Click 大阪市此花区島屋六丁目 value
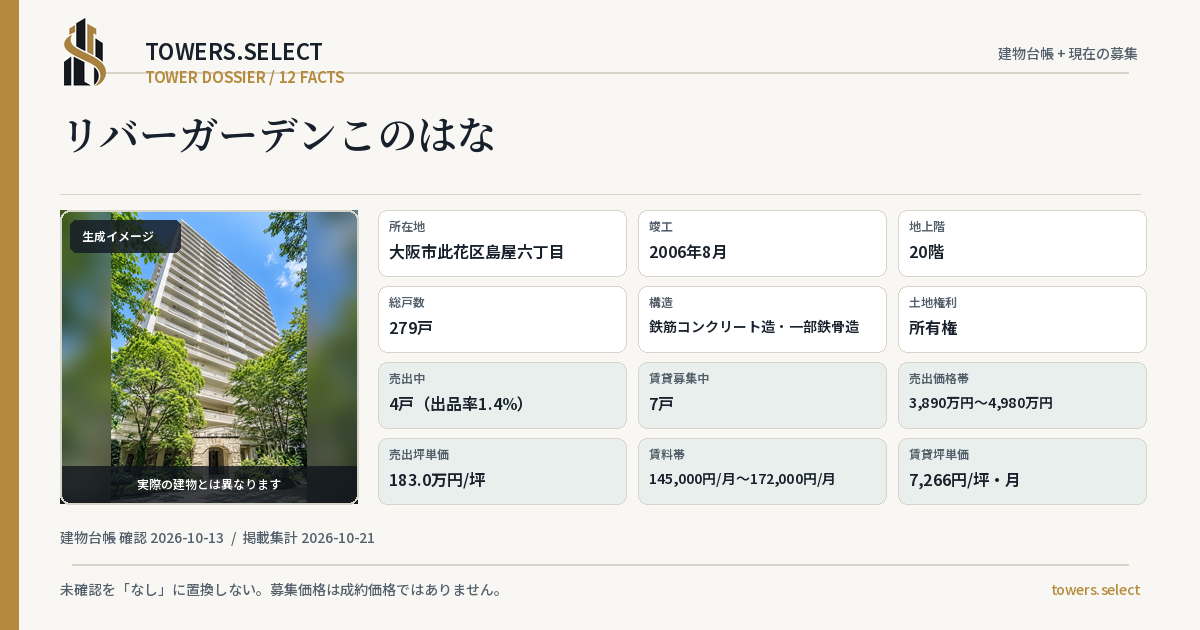The height and width of the screenshot is (630, 1200). click(476, 252)
